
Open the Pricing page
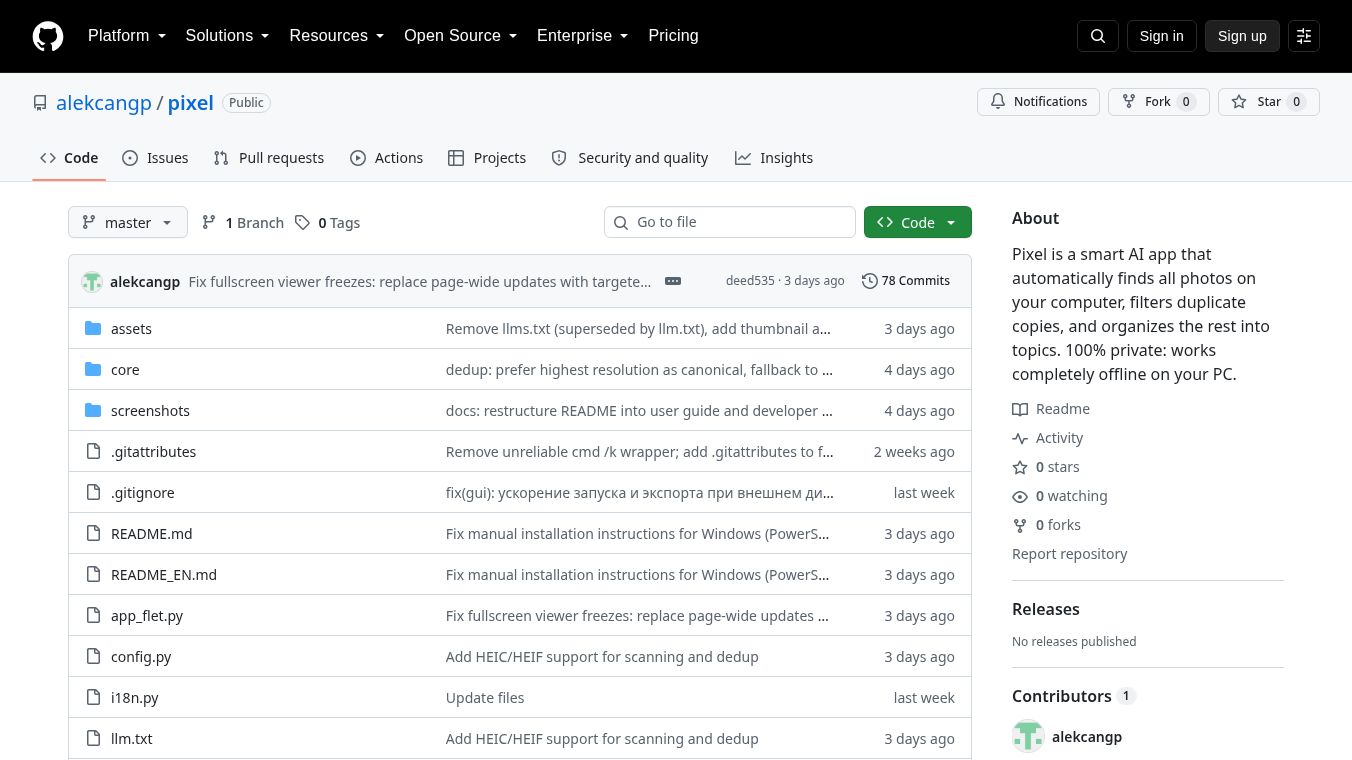673,36
